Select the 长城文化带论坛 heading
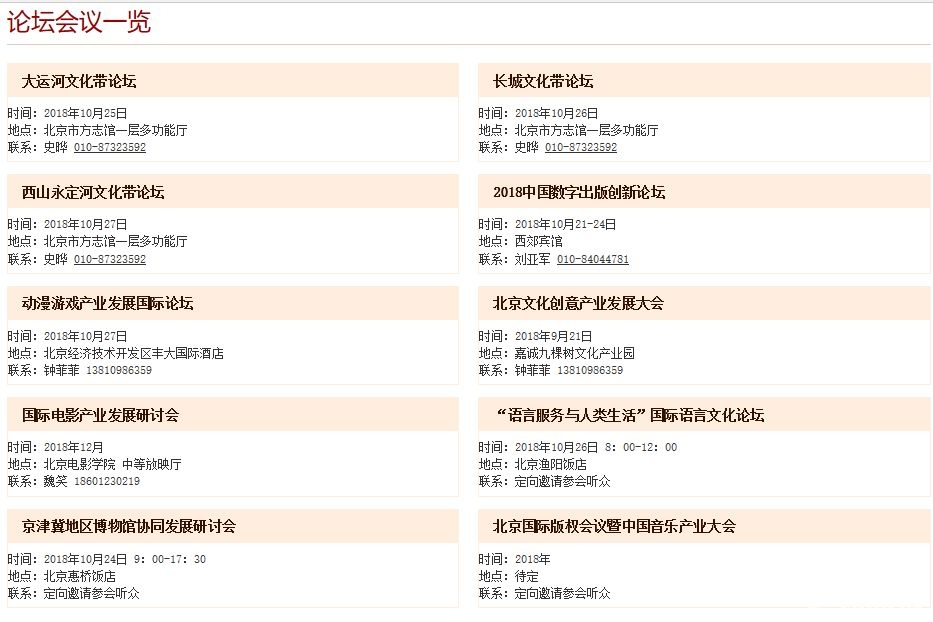 point(543,81)
